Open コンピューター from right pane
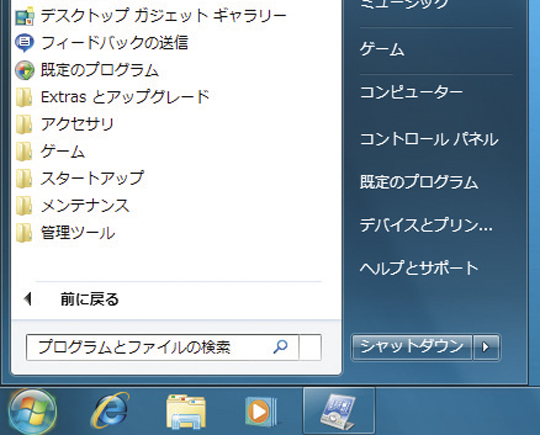 (x=411, y=92)
